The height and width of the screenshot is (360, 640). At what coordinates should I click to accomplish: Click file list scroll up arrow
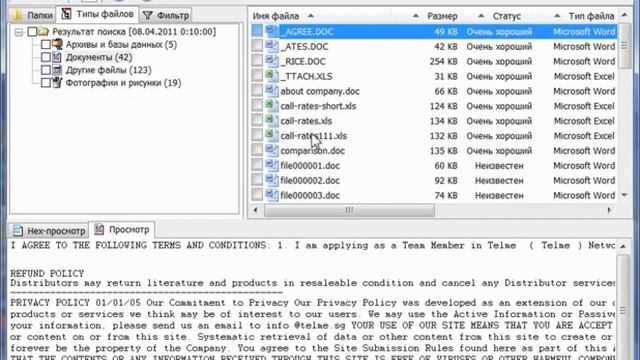tap(624, 16)
